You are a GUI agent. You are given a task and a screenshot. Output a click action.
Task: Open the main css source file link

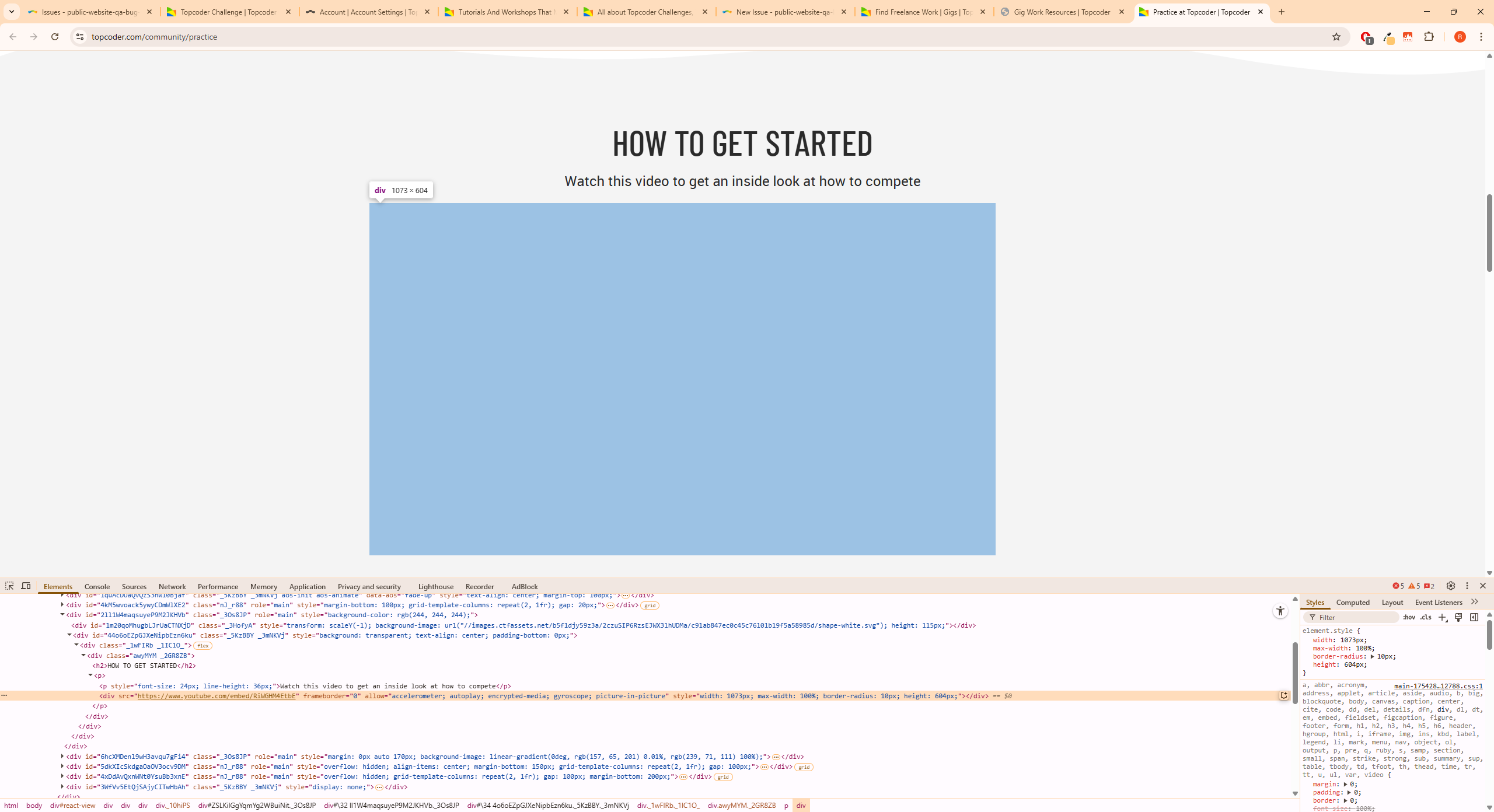pyautogui.click(x=1438, y=686)
